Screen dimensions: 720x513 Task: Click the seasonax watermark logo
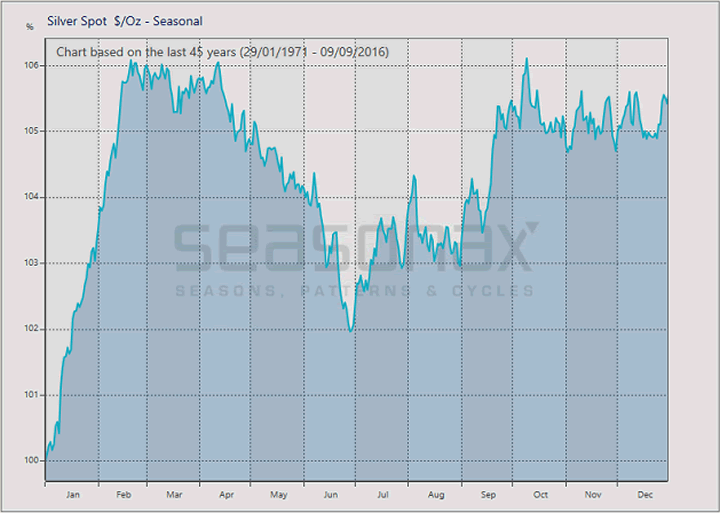[x=357, y=247]
